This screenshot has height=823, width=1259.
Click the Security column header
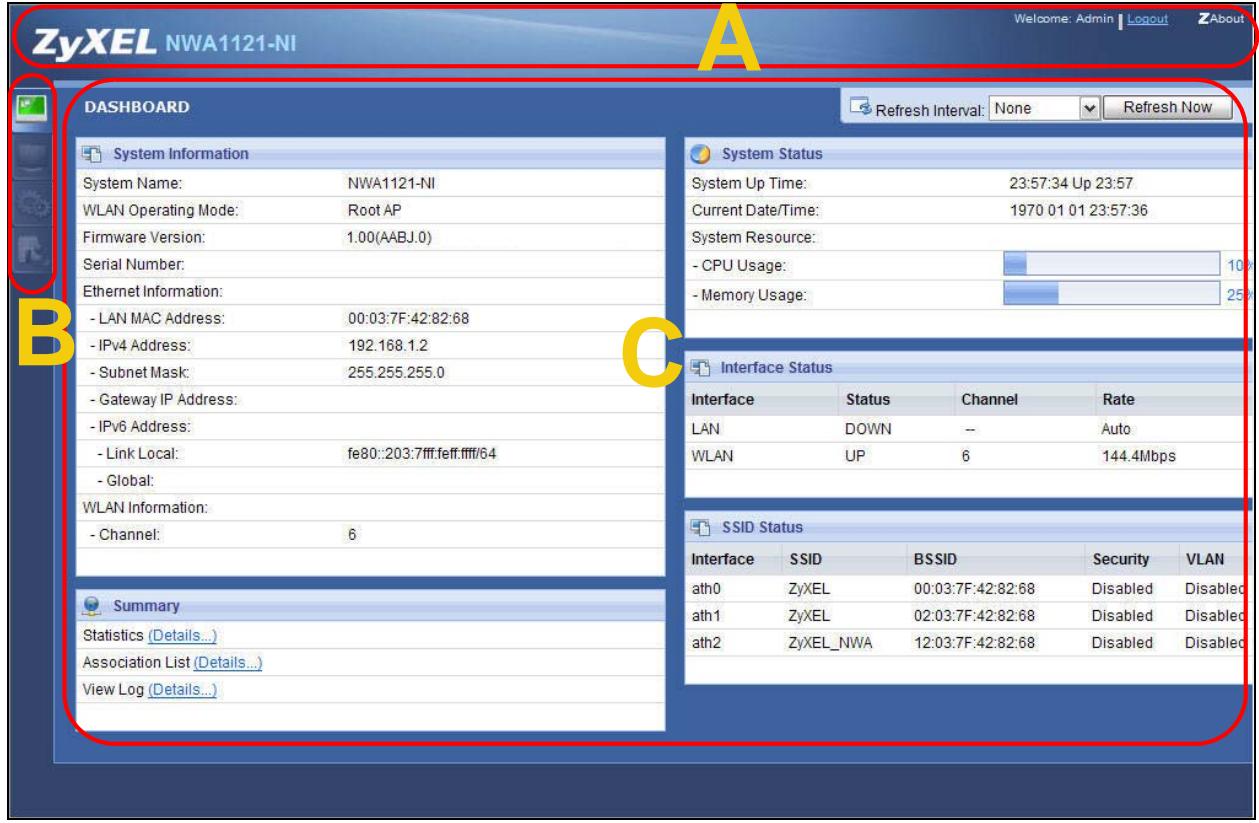(x=1120, y=559)
